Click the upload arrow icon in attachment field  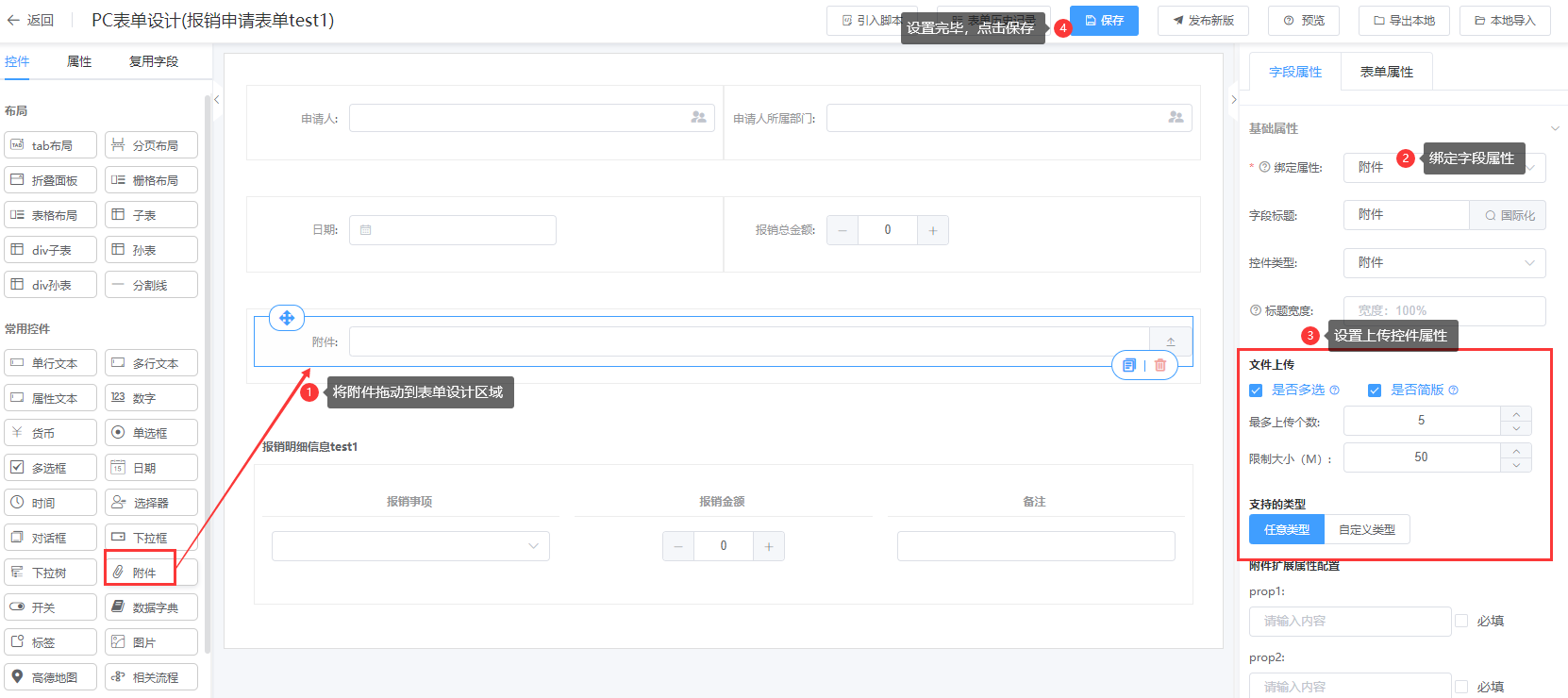(x=1171, y=341)
